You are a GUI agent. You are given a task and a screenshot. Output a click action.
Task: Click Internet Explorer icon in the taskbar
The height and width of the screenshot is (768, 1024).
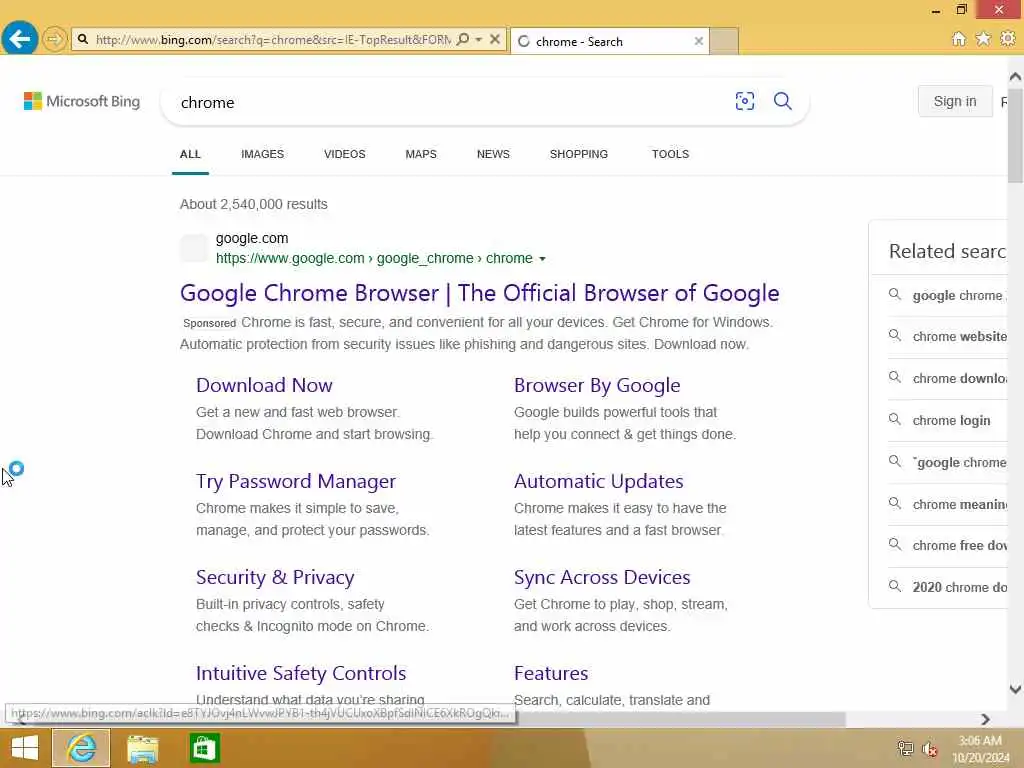click(81, 748)
